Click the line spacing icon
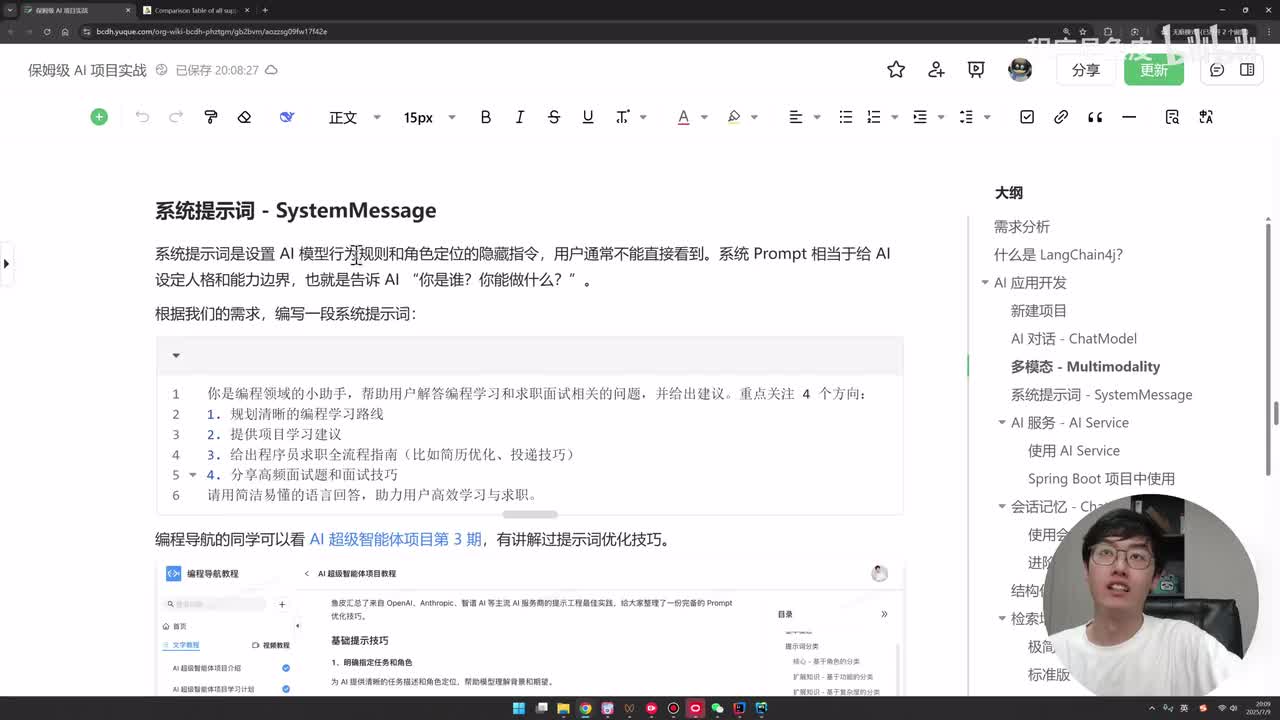This screenshot has width=1280, height=720. click(966, 117)
